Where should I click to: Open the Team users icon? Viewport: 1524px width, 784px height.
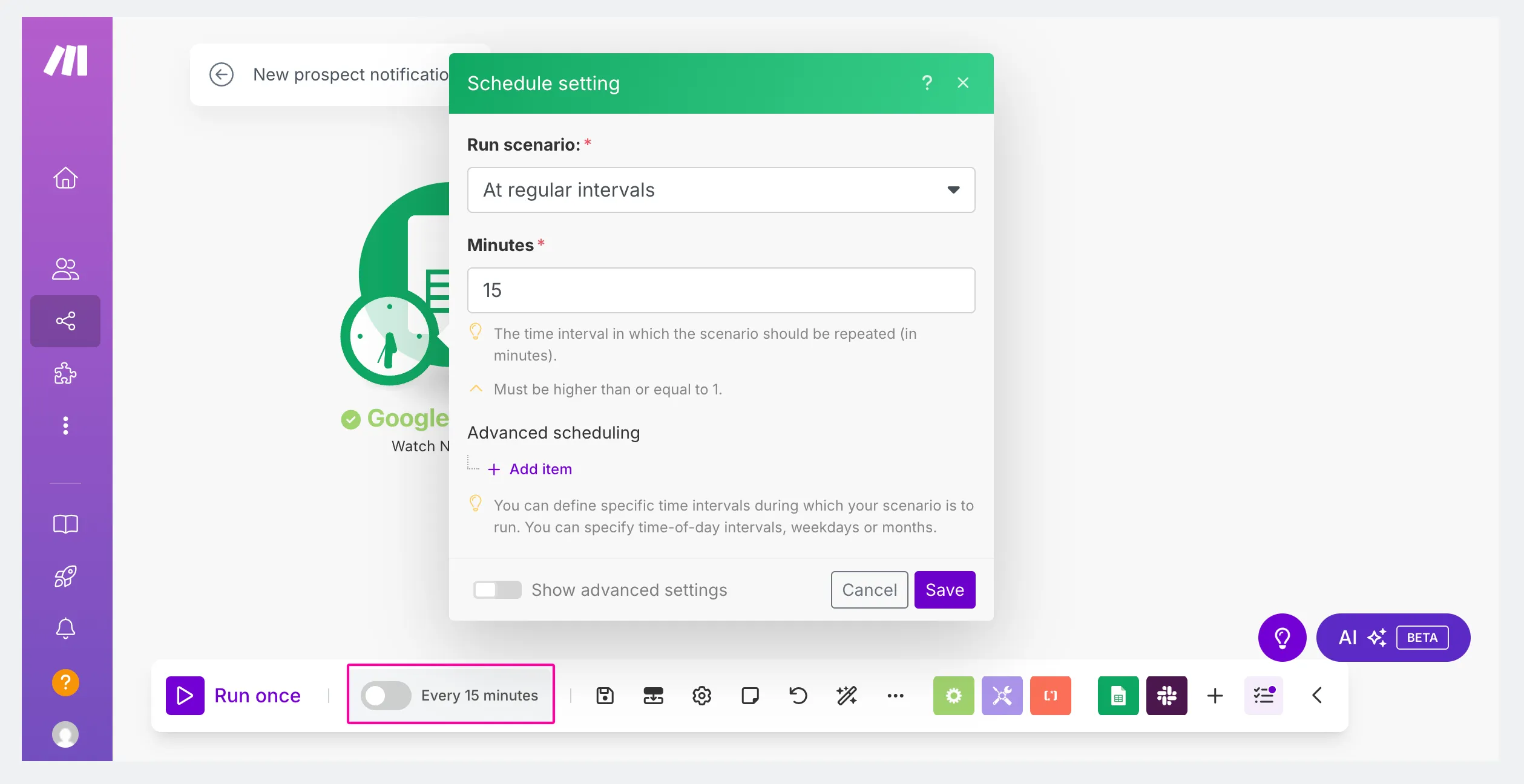pos(65,269)
